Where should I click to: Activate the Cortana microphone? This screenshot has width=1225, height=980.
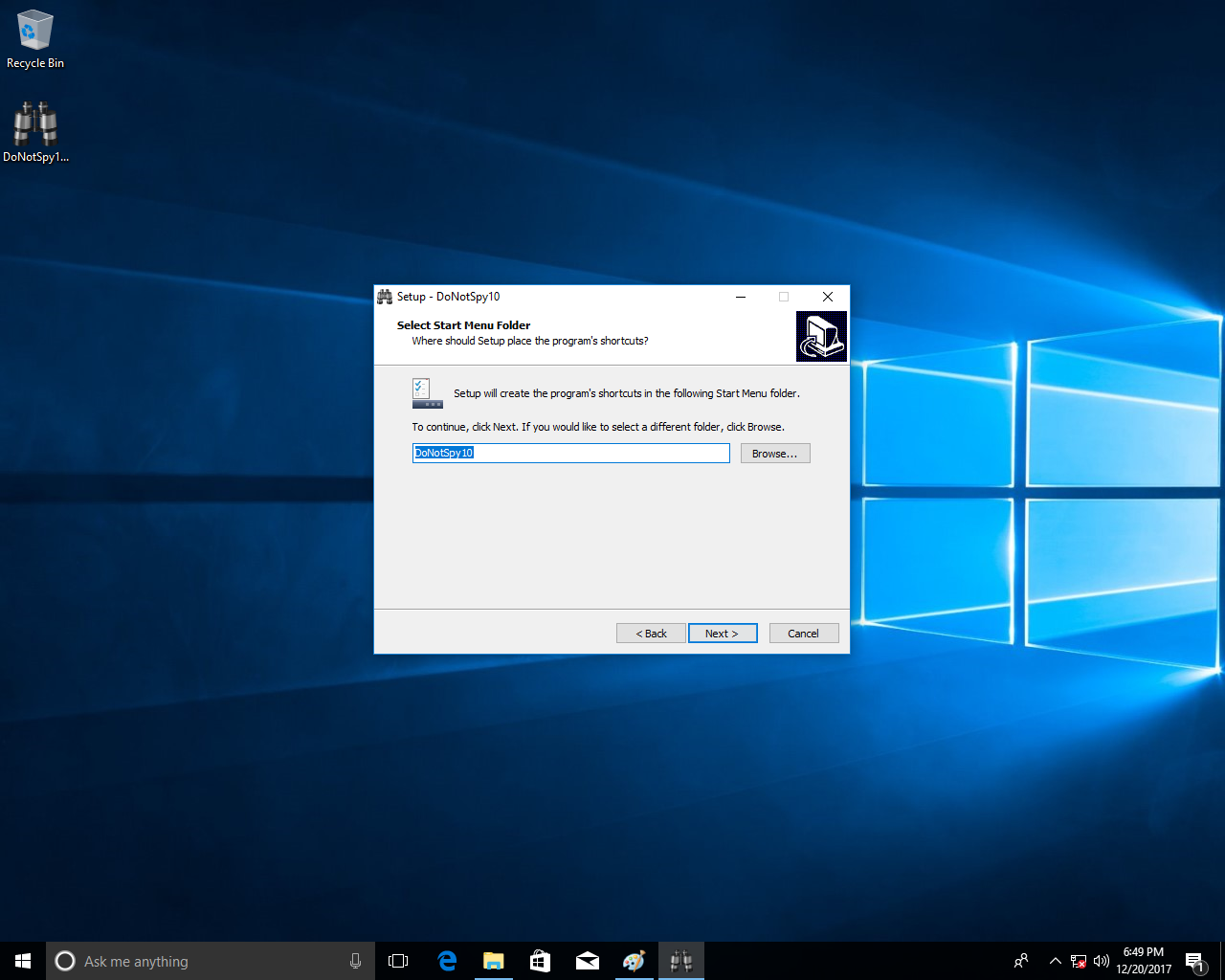coord(355,961)
